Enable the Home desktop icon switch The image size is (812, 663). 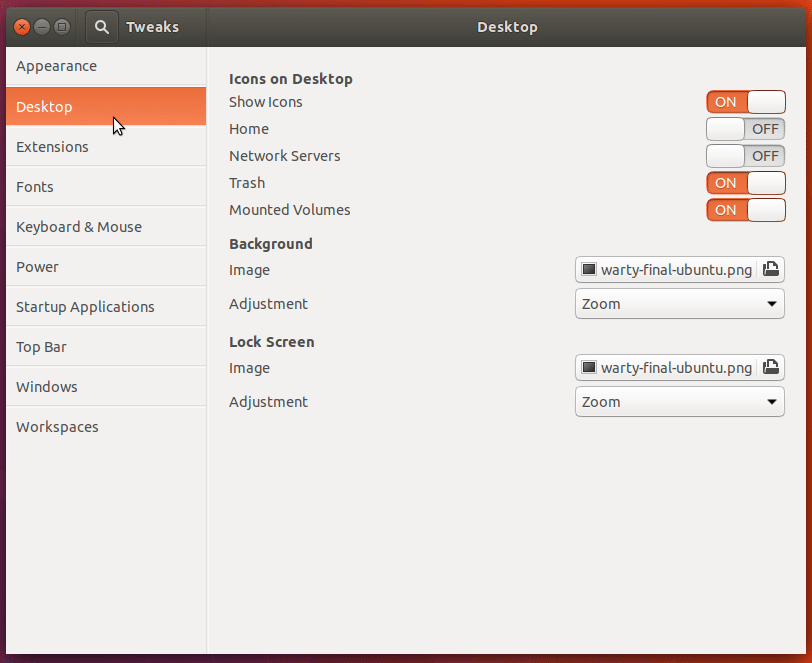click(746, 129)
